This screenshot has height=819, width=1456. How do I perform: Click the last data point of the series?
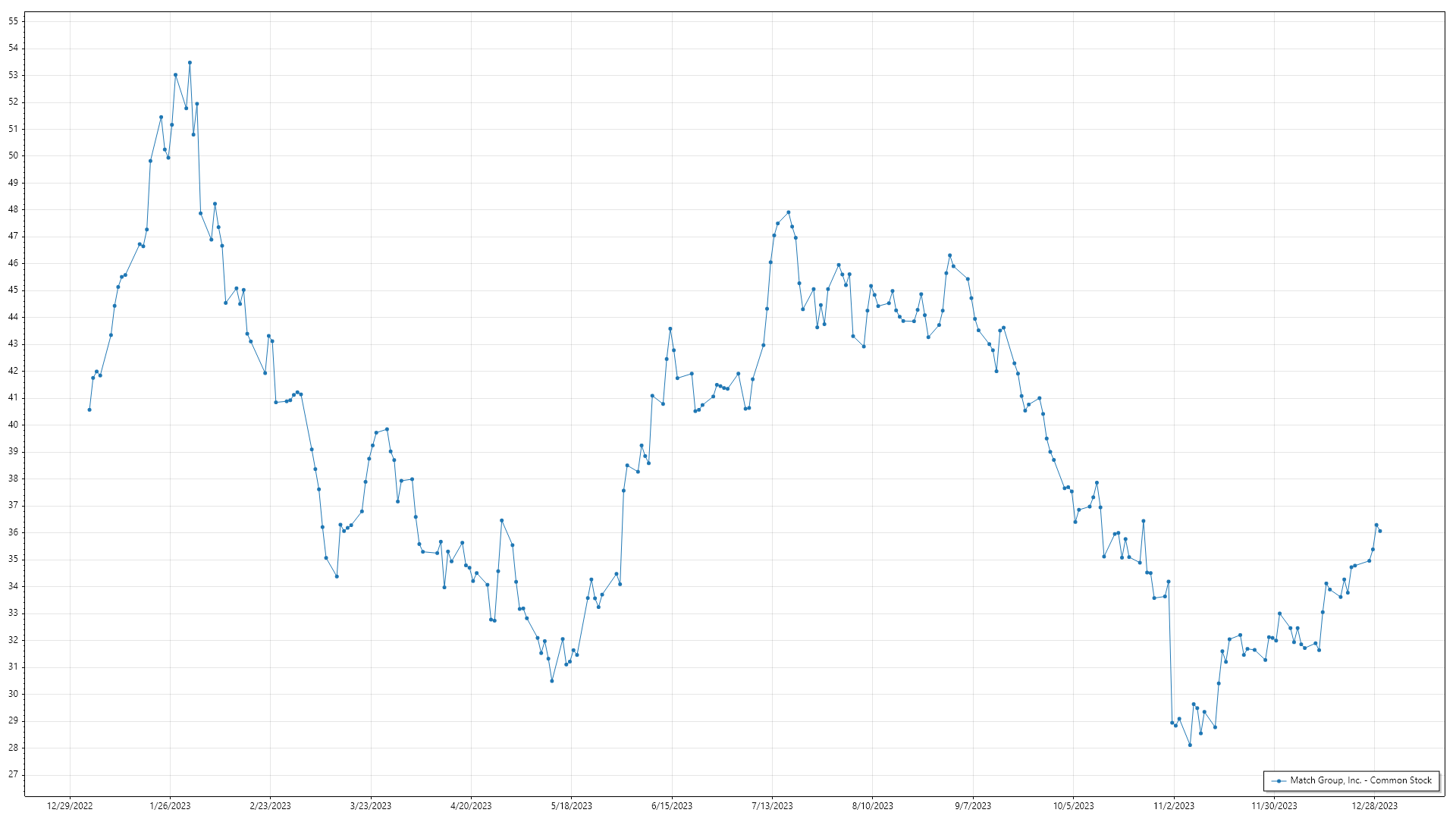[1379, 531]
